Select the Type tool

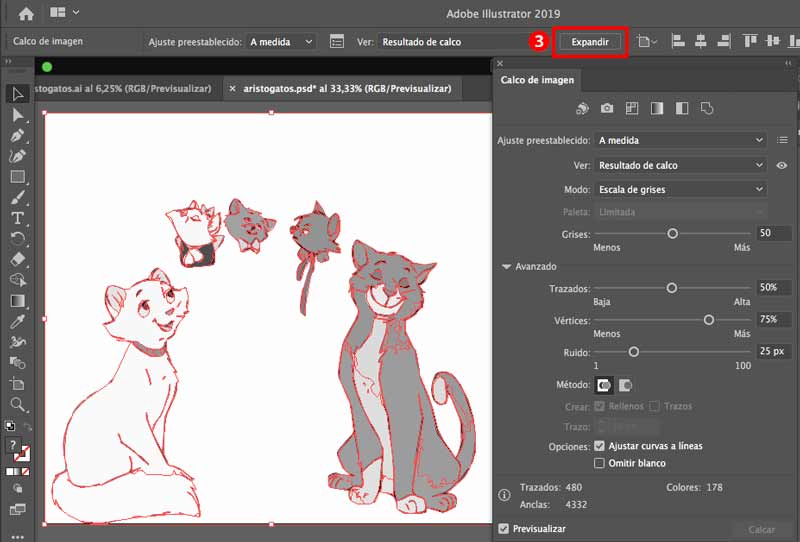click(17, 218)
